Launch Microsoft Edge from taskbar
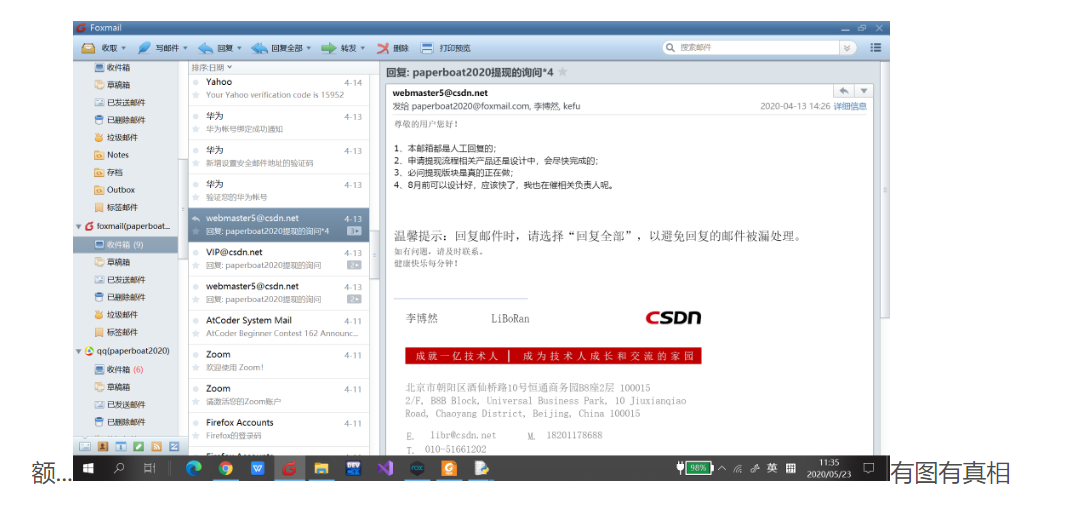 click(194, 469)
